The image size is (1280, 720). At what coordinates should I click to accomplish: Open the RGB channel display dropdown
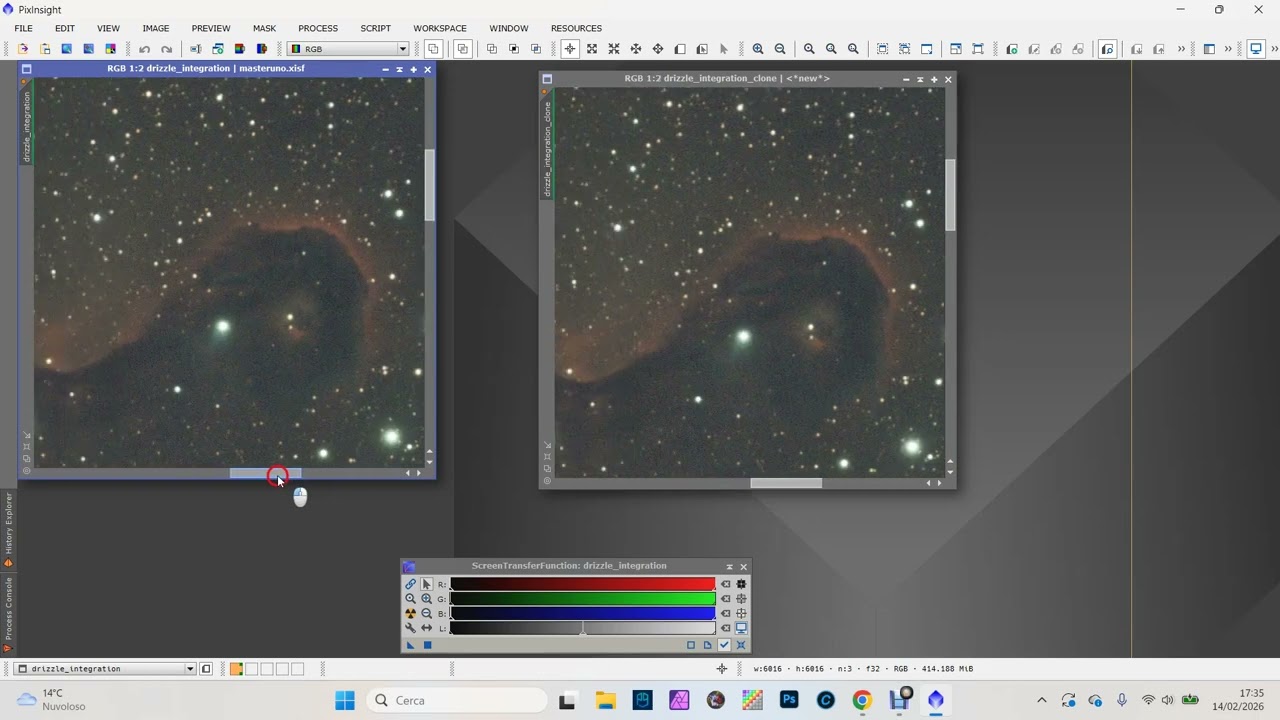click(349, 49)
